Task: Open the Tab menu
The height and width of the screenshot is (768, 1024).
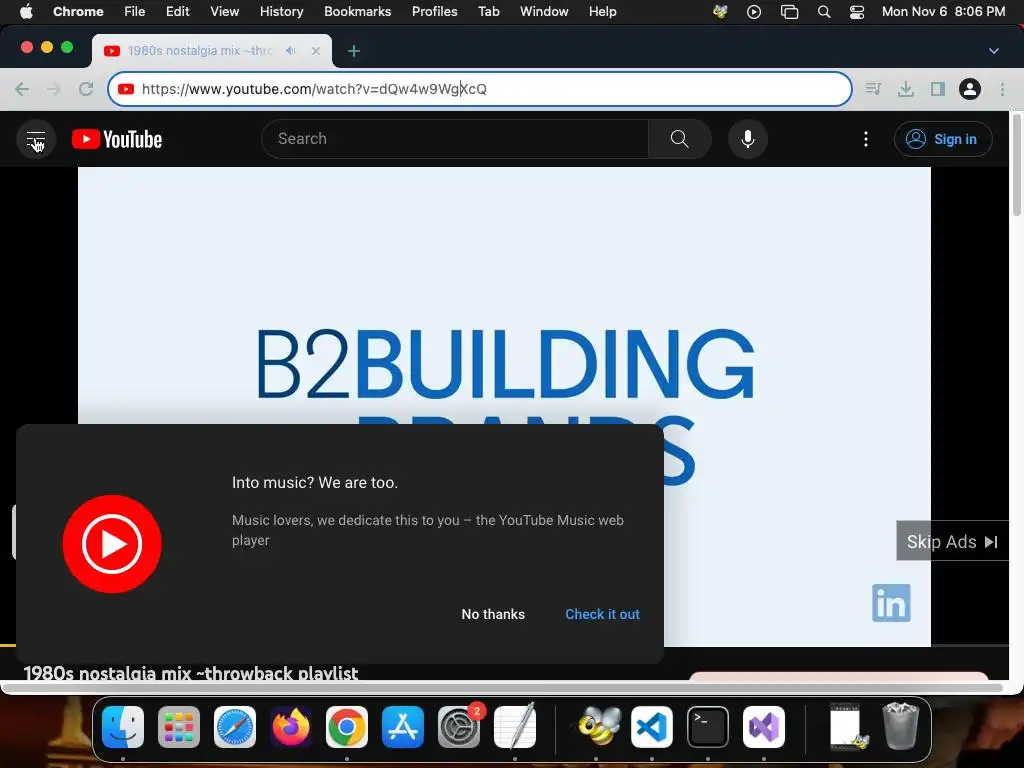Action: (x=488, y=11)
